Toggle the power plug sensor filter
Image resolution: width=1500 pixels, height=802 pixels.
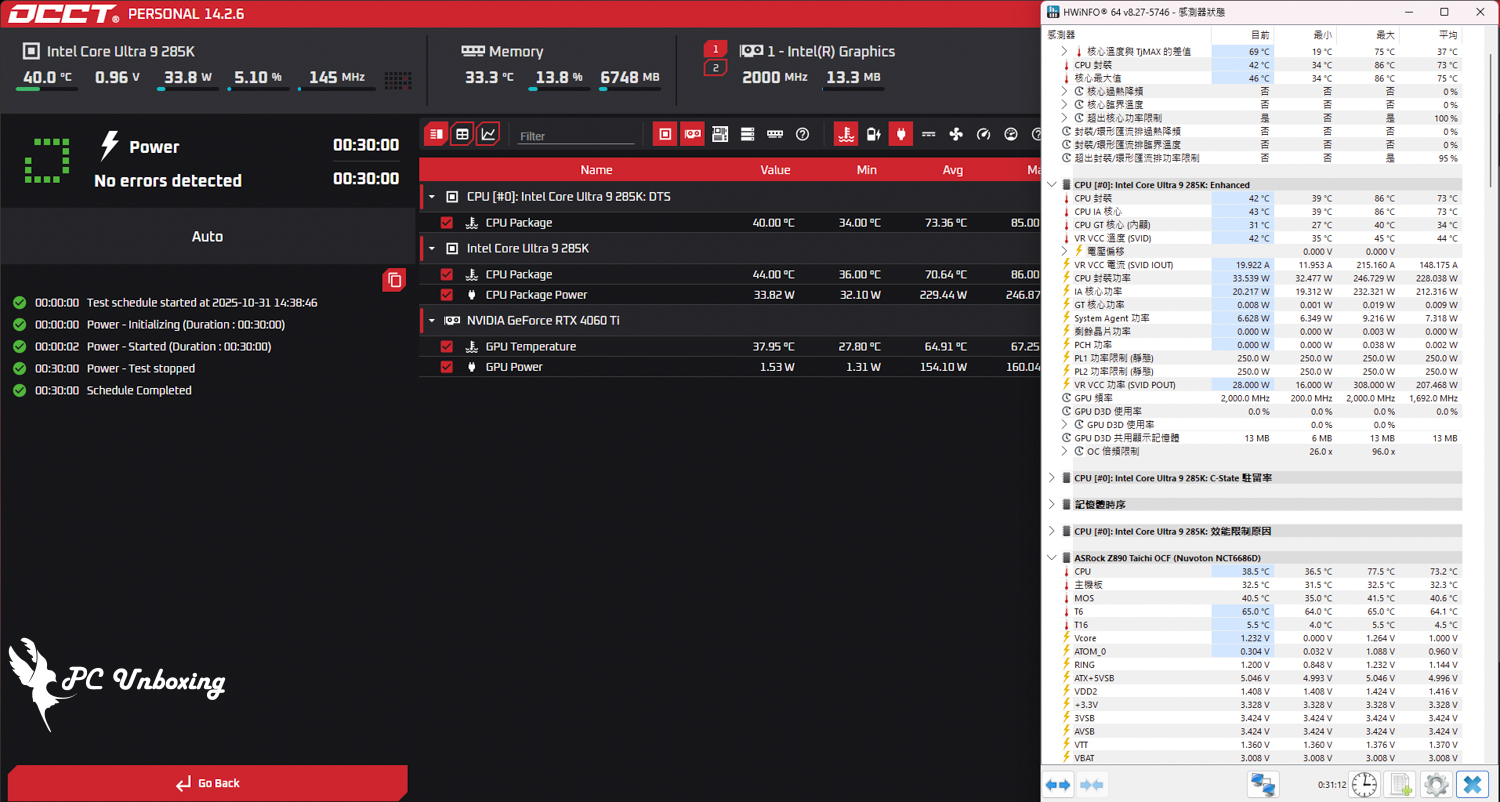click(x=901, y=134)
